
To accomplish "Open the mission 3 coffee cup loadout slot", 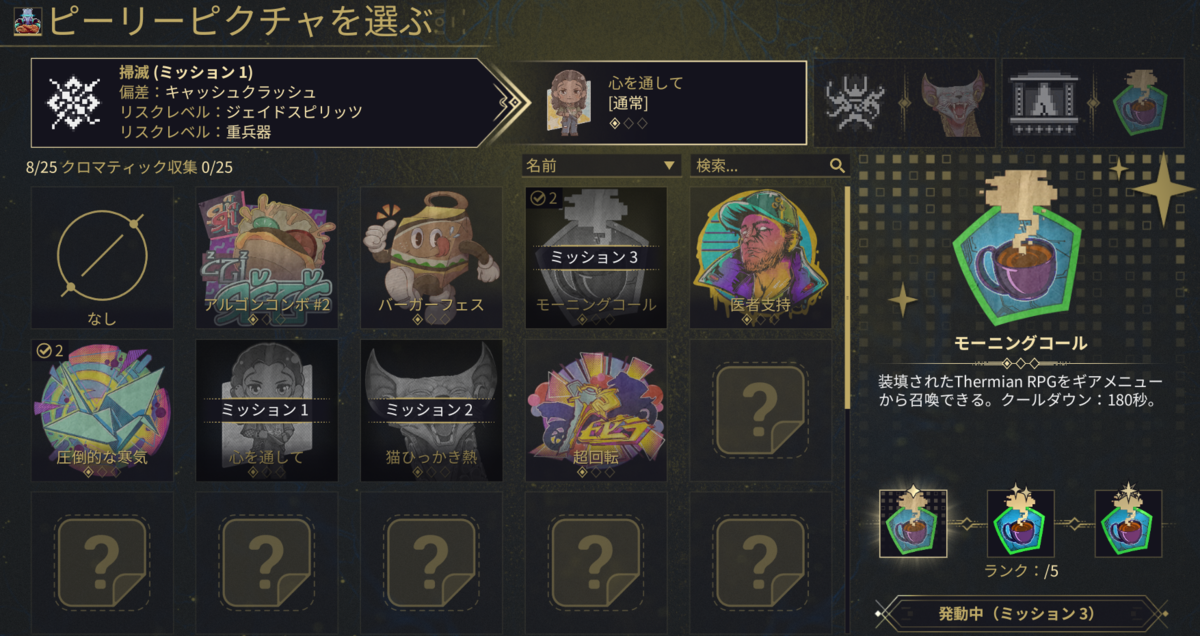I will (1093, 103).
